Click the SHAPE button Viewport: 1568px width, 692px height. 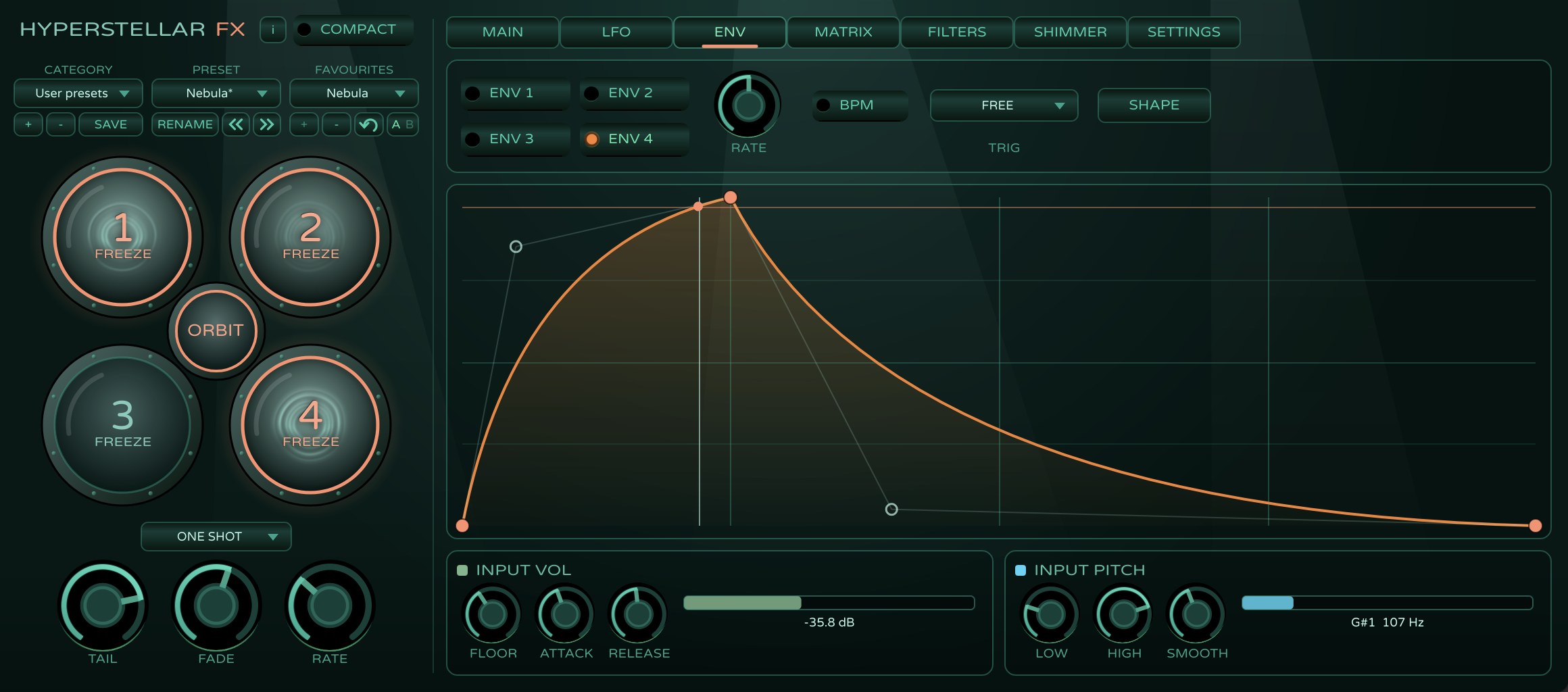coord(1154,105)
